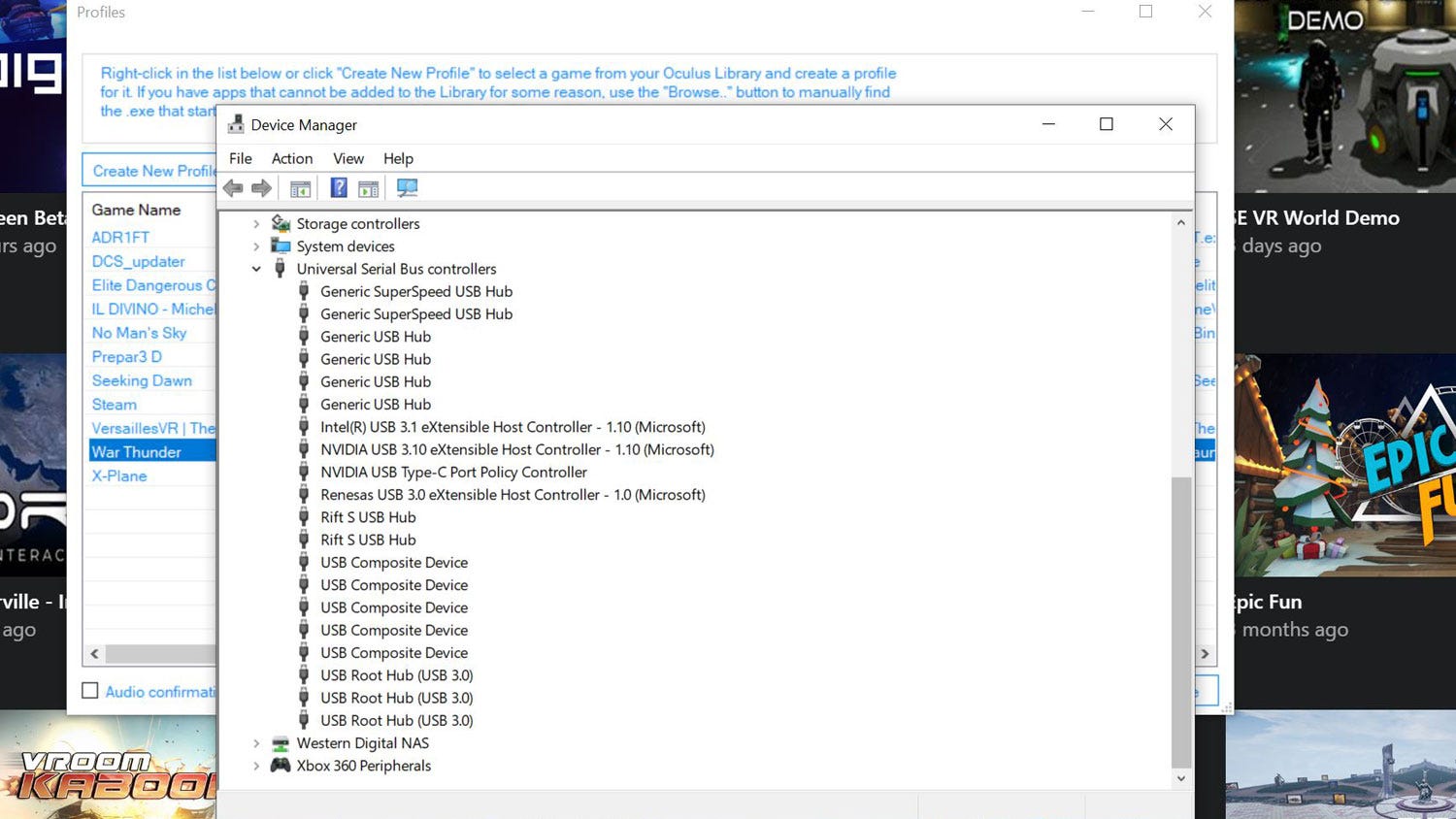Click the Game Name column header
Image resolution: width=1456 pixels, height=819 pixels.
pyautogui.click(x=136, y=210)
